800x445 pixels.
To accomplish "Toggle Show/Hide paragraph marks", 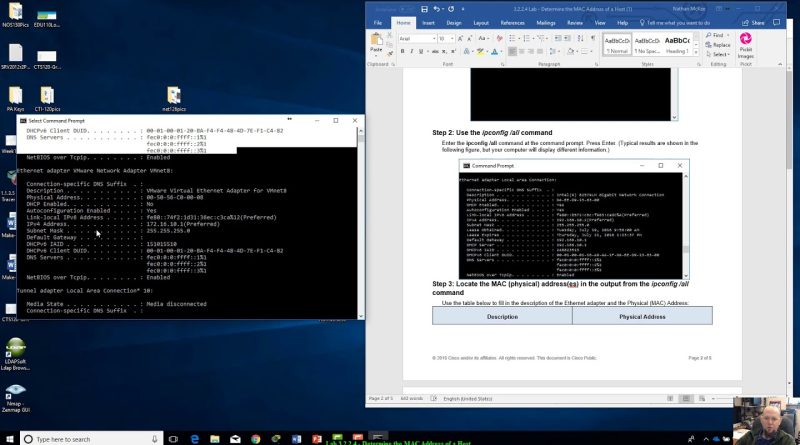I will [x=593, y=39].
